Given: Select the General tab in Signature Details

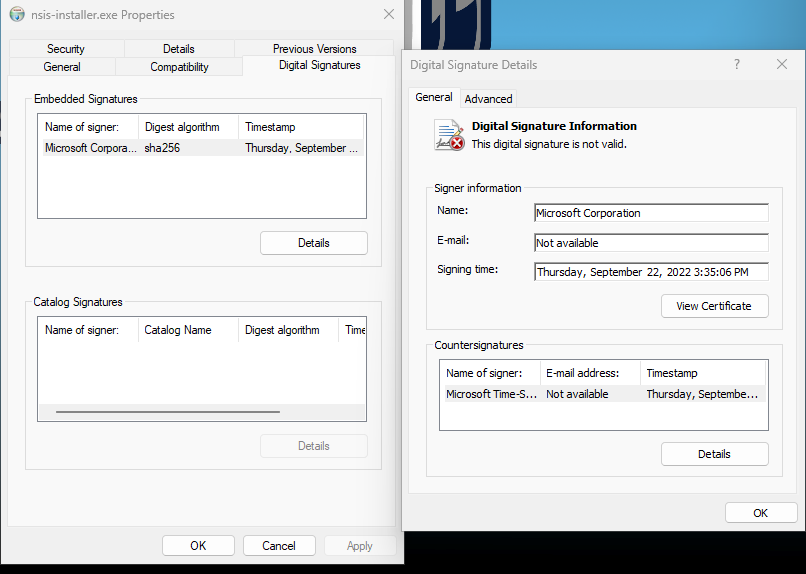Looking at the screenshot, I should tap(434, 97).
